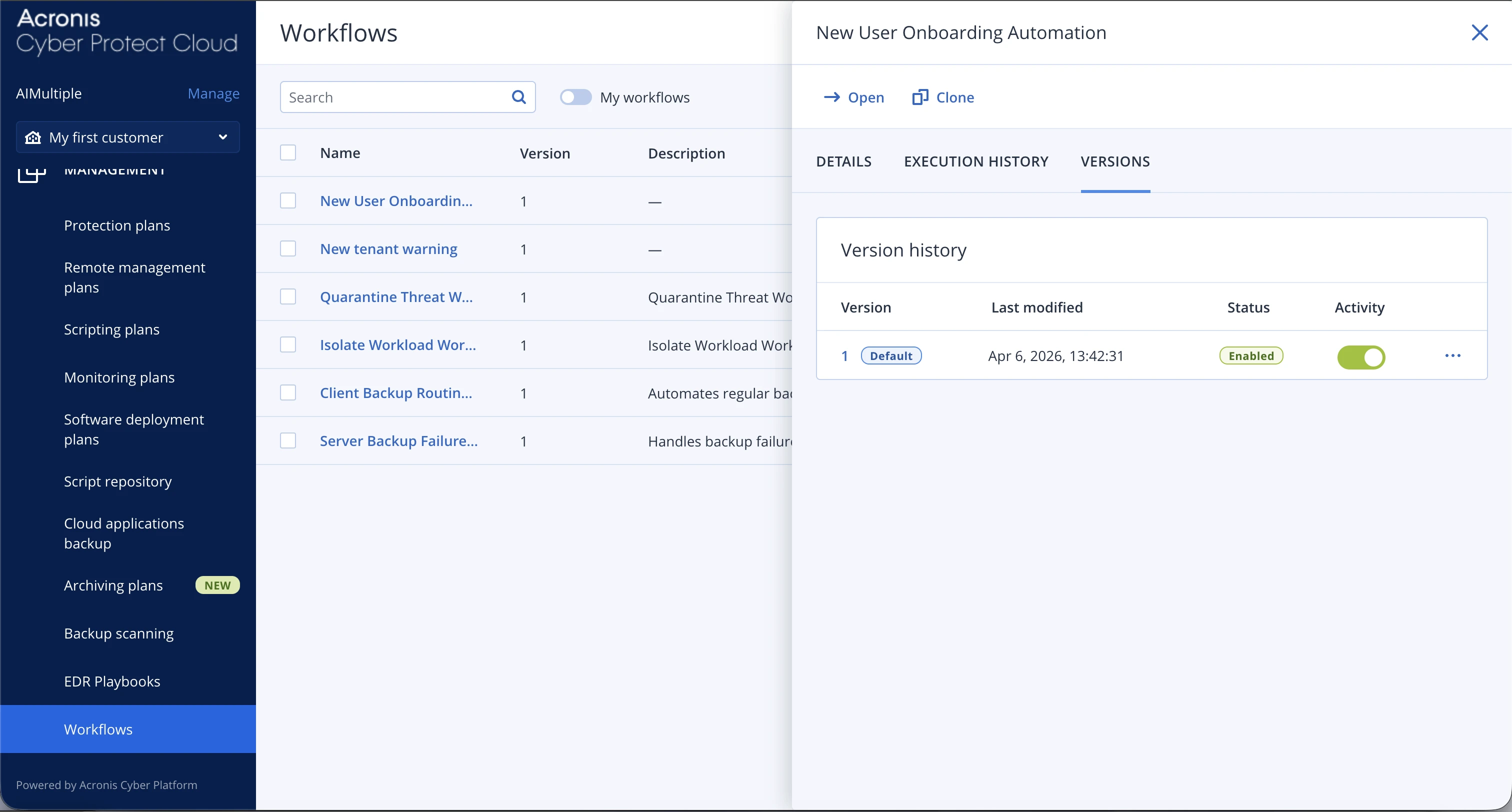Click the Name column header

pos(340,153)
